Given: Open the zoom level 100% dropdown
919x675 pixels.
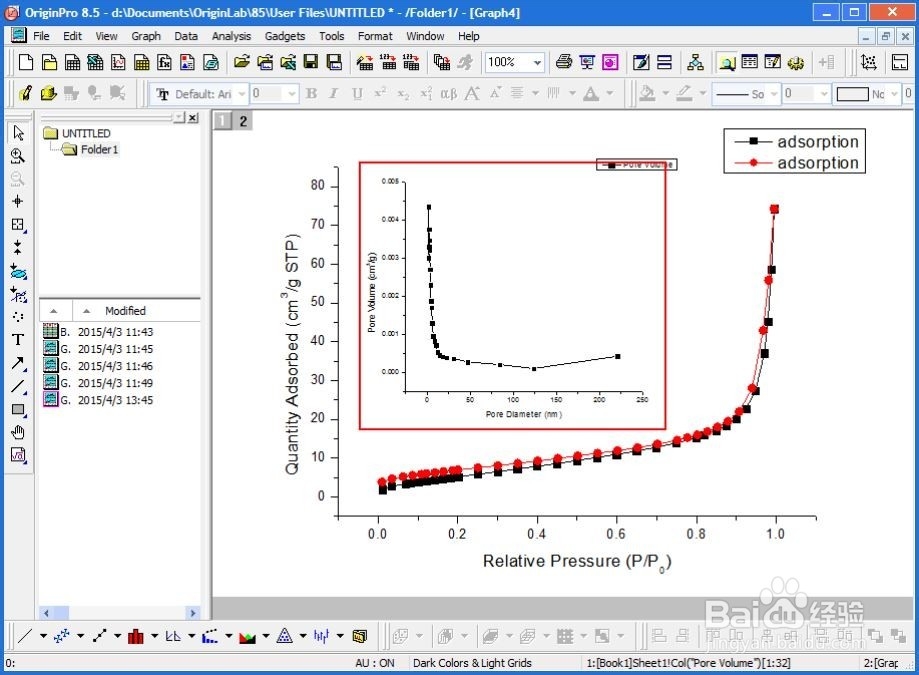Looking at the screenshot, I should 537,62.
